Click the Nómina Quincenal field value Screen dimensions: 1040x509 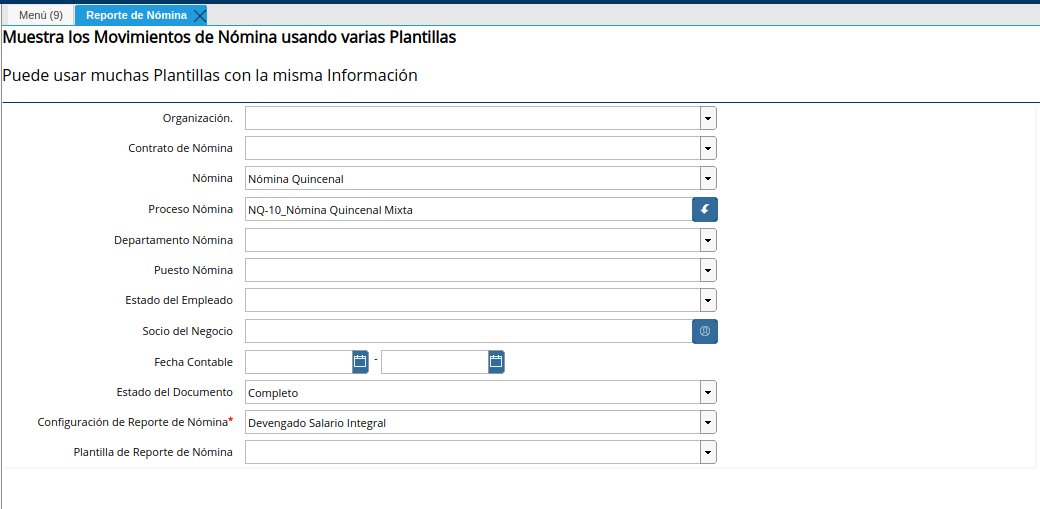(473, 179)
